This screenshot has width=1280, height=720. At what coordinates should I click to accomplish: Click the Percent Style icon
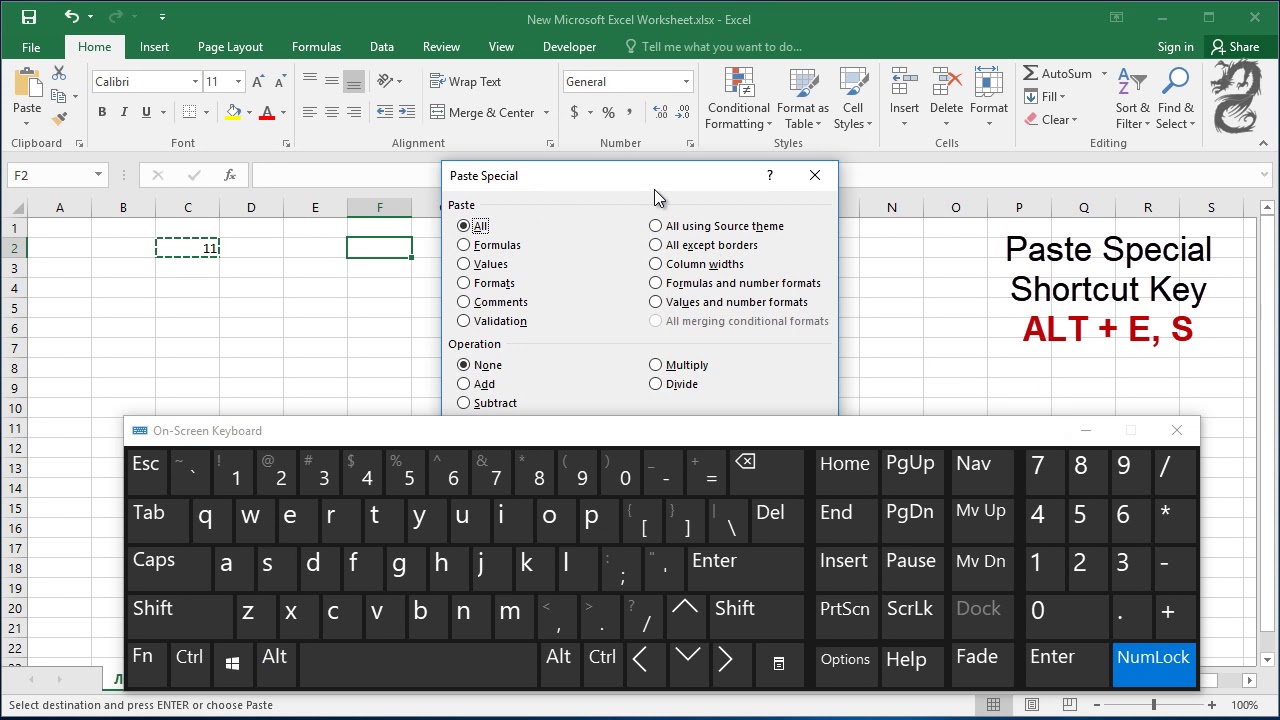[608, 112]
